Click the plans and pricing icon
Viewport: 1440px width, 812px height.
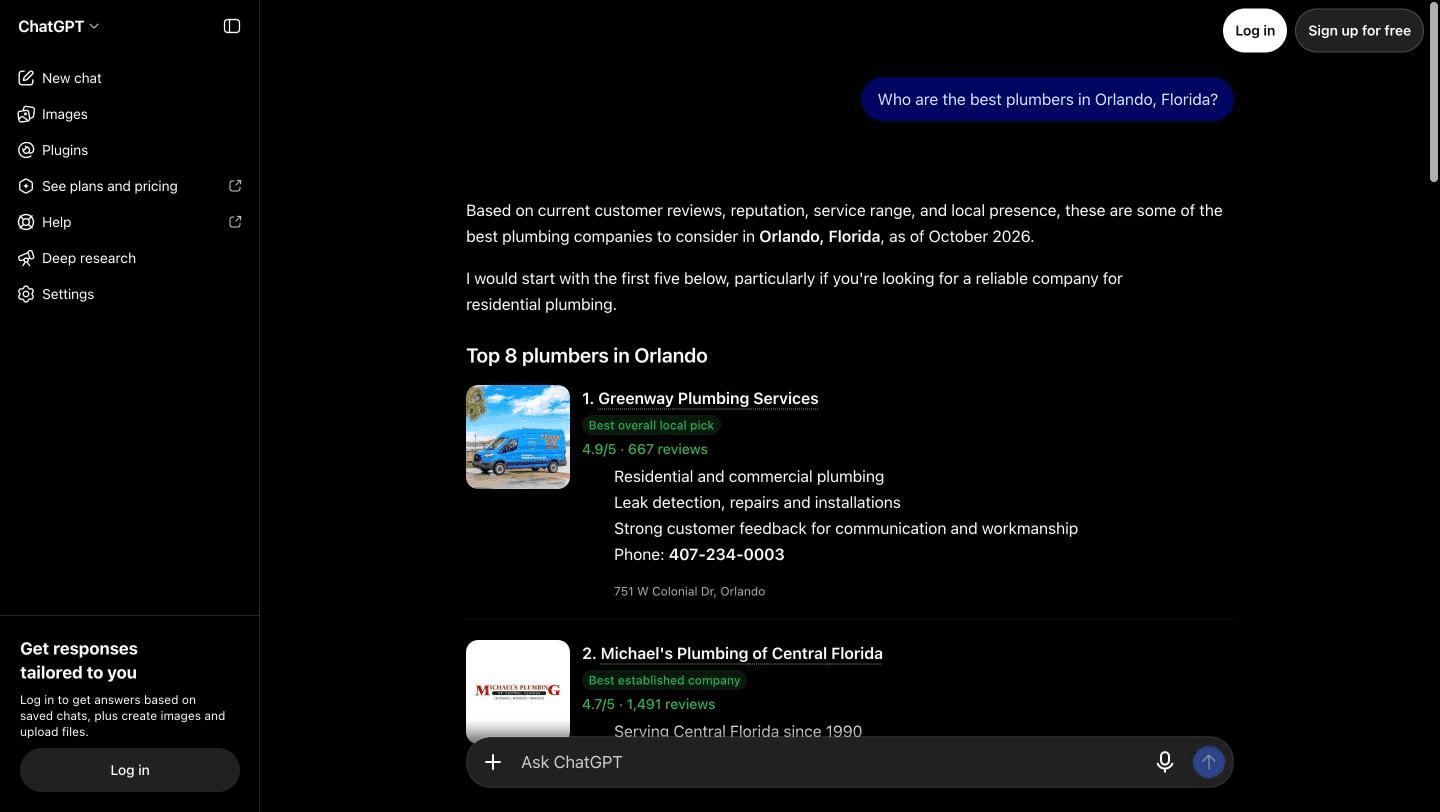coord(26,186)
